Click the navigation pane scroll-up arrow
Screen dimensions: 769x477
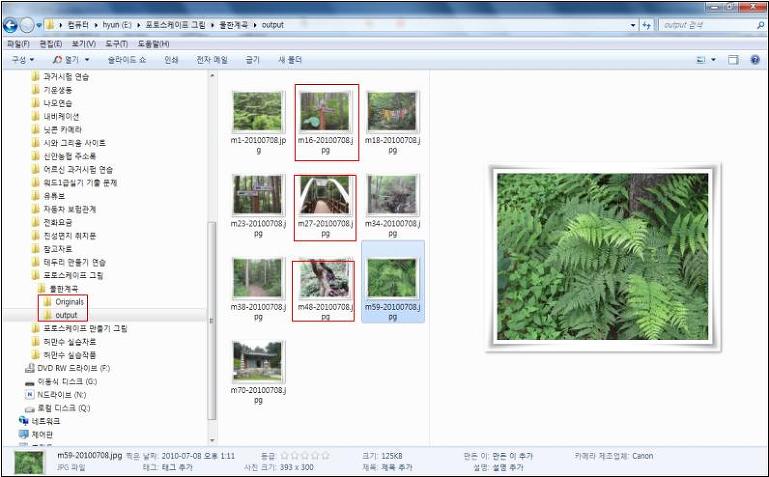212,76
